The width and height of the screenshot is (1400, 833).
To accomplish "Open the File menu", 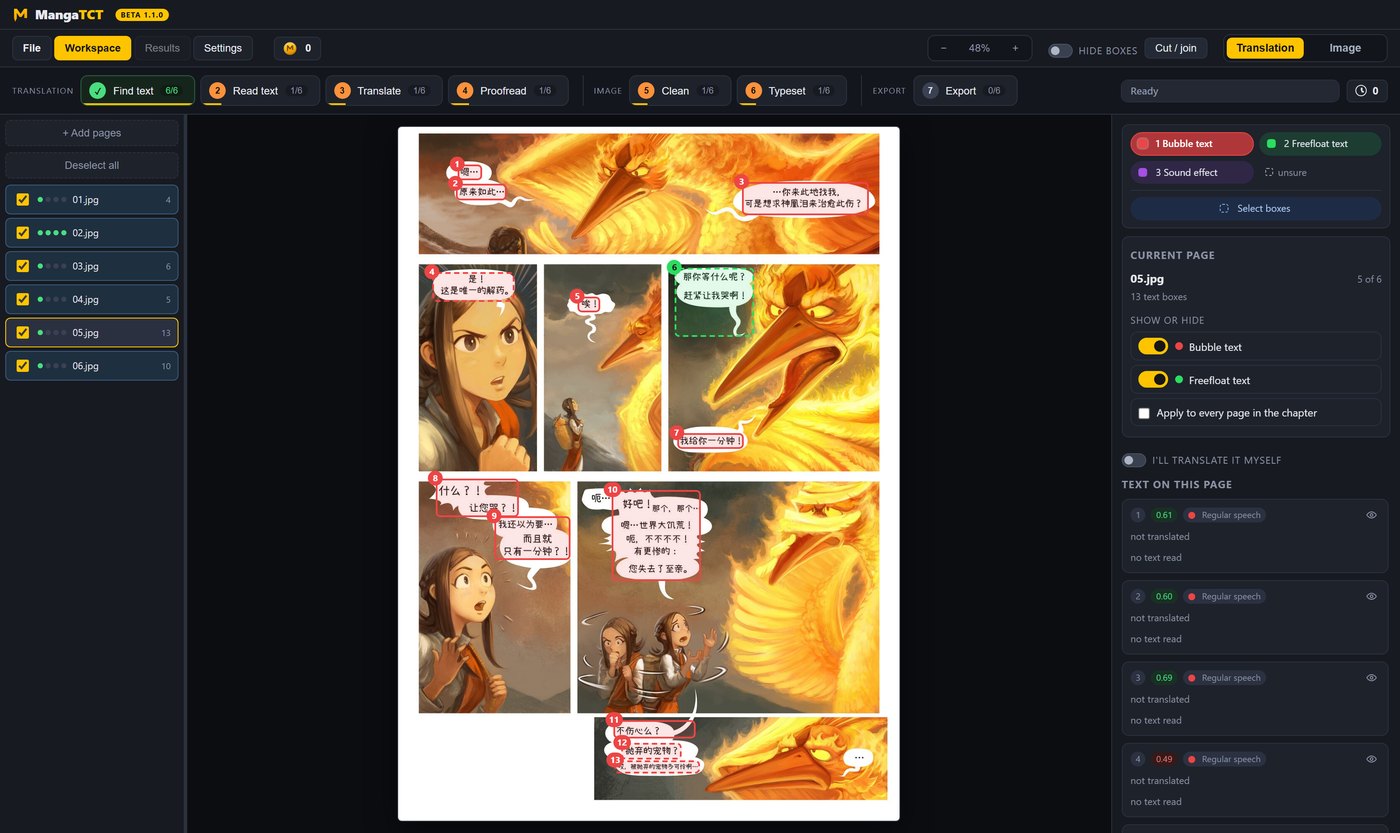I will coord(32,48).
